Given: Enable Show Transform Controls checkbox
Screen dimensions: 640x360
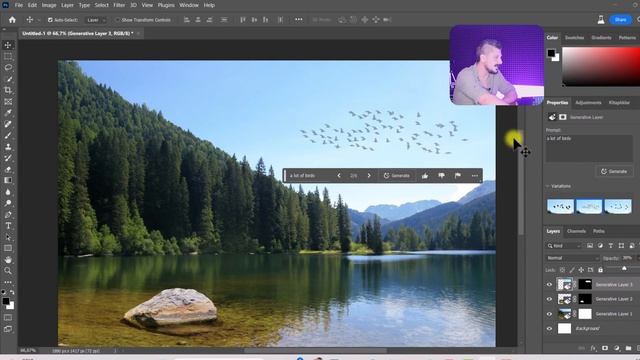Looking at the screenshot, I should coord(117,20).
